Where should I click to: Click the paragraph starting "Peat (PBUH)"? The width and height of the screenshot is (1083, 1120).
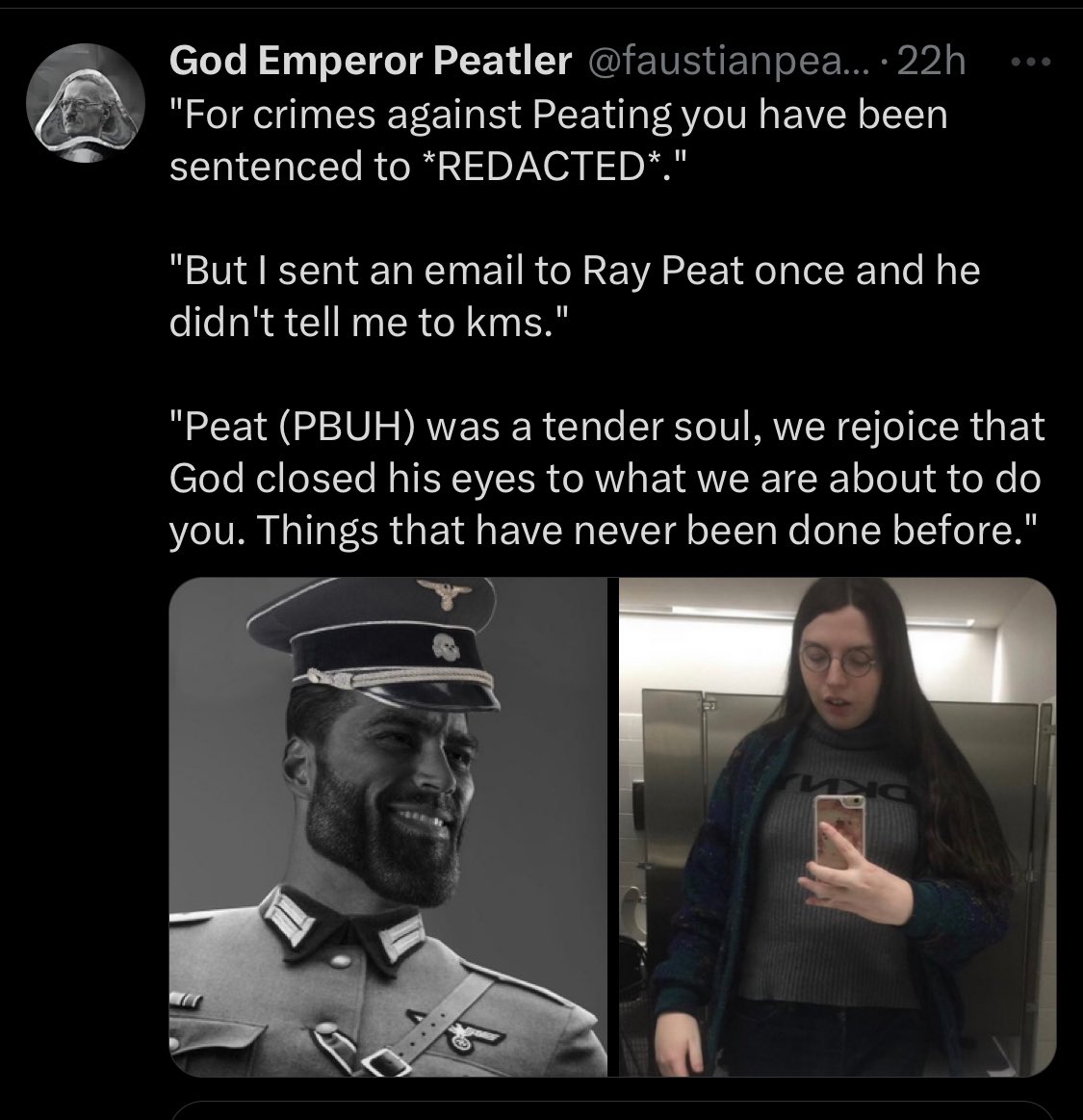606,478
